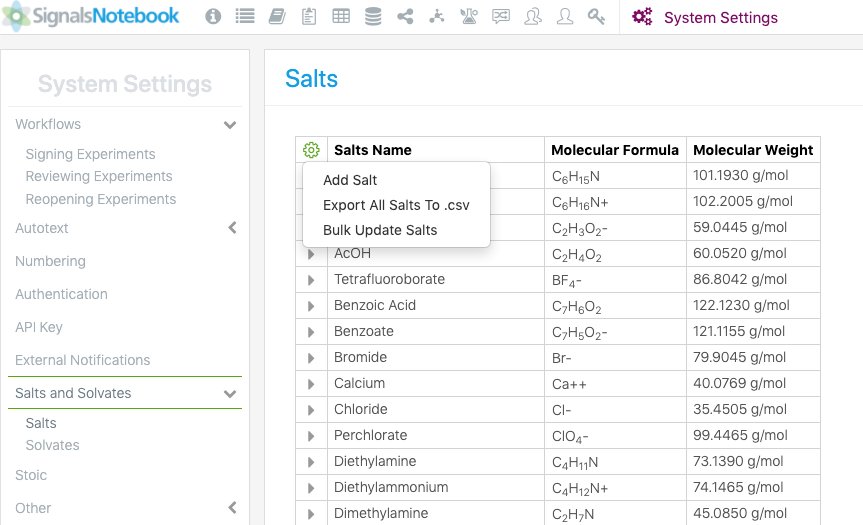Click the share nodes icon

405,16
